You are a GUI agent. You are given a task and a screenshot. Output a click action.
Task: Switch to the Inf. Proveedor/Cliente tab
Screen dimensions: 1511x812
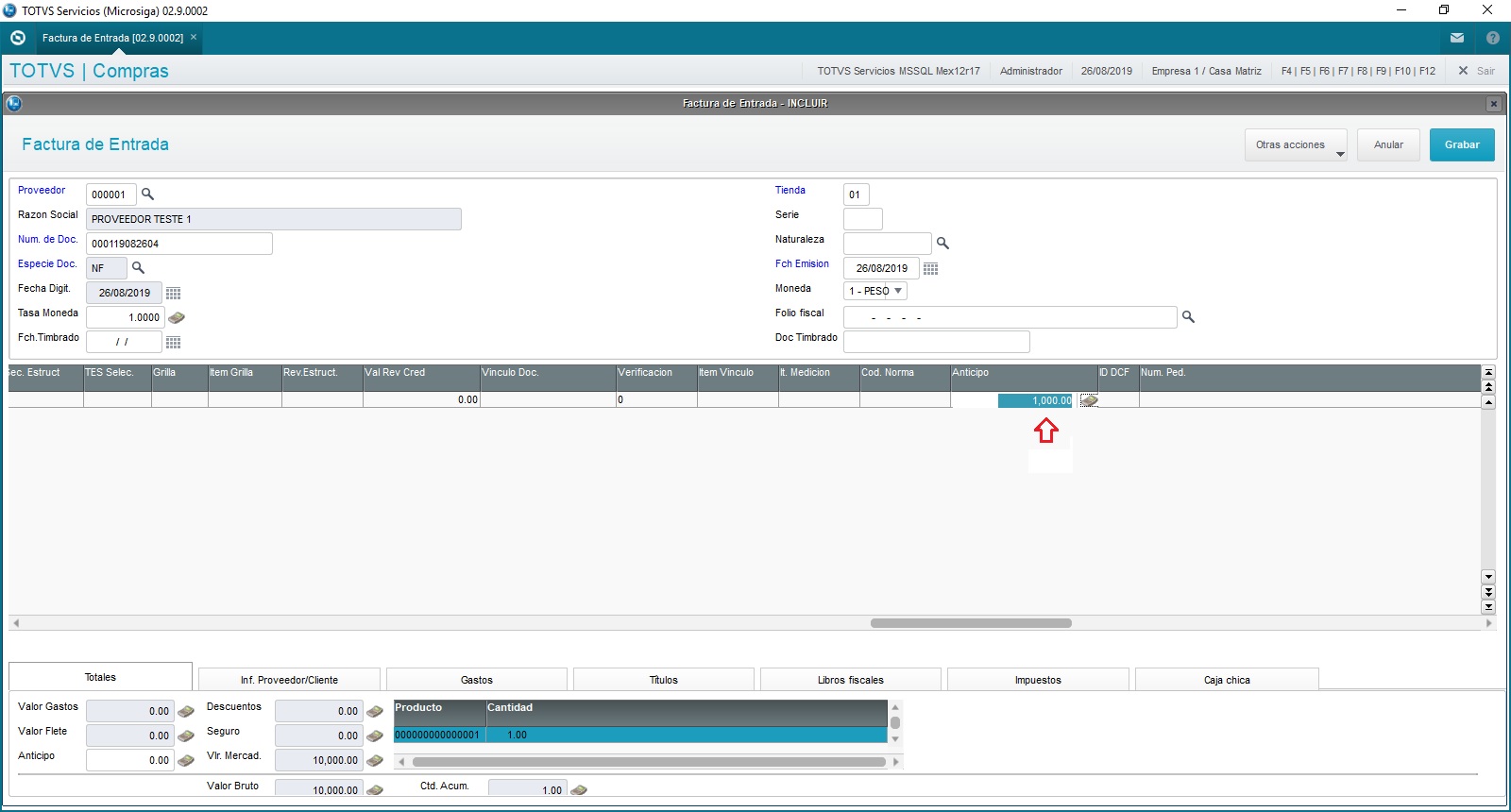click(x=289, y=680)
